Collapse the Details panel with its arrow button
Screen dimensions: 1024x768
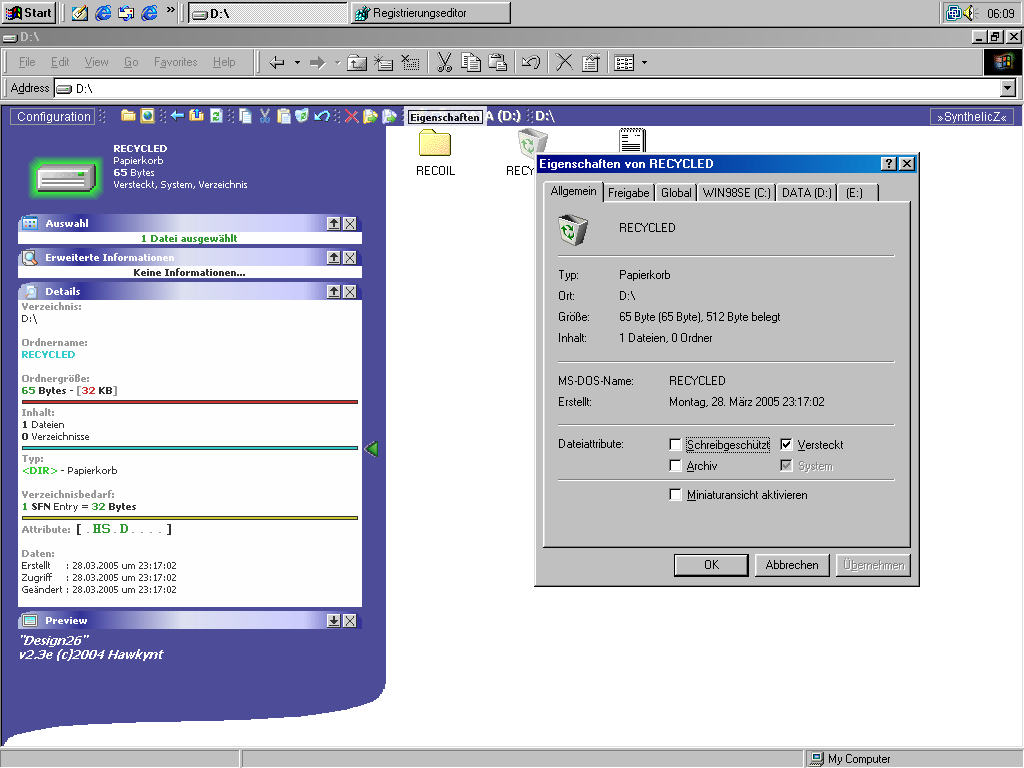pyautogui.click(x=334, y=292)
